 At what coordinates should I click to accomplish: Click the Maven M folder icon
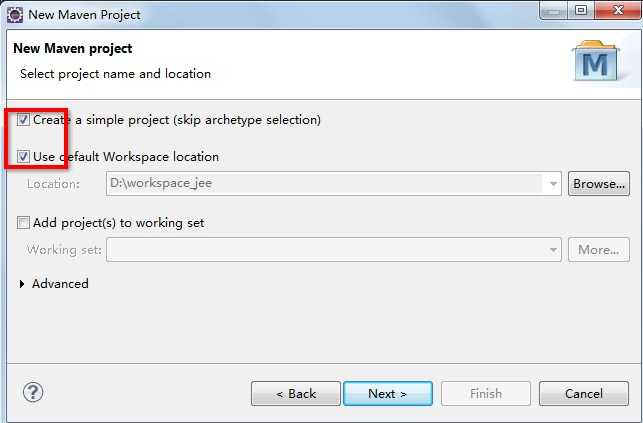[596, 61]
